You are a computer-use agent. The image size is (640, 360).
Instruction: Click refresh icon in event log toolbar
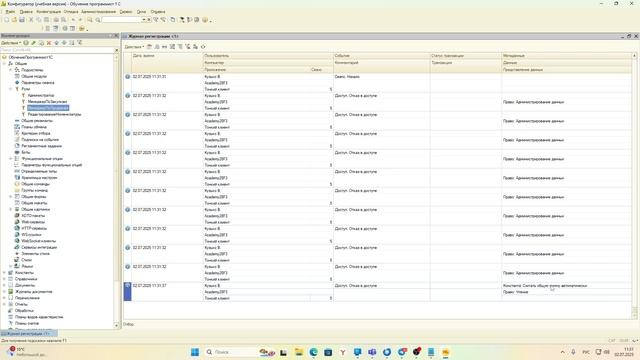point(203,47)
